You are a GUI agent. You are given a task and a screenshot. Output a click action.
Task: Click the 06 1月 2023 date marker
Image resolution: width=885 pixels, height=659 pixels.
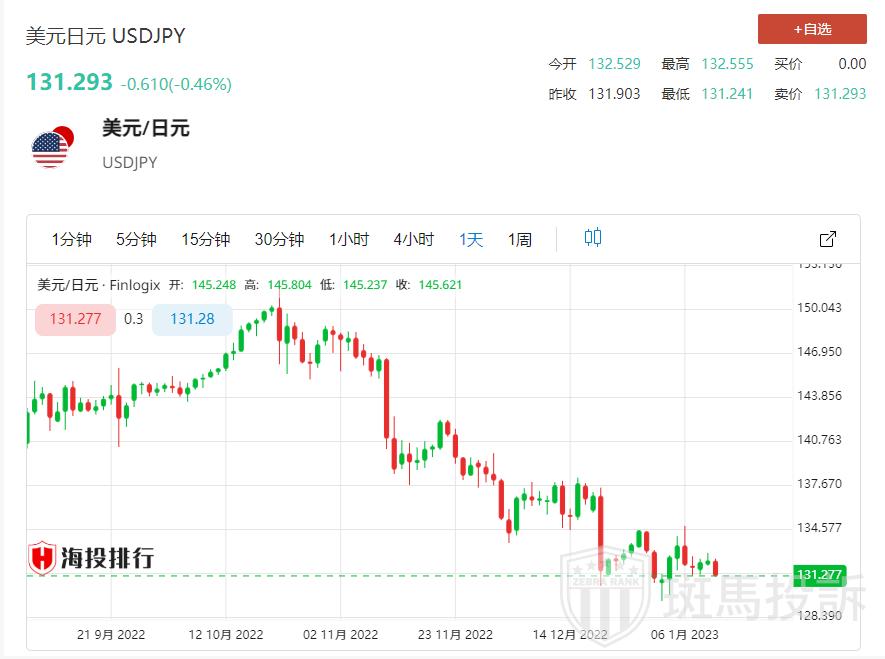[684, 635]
